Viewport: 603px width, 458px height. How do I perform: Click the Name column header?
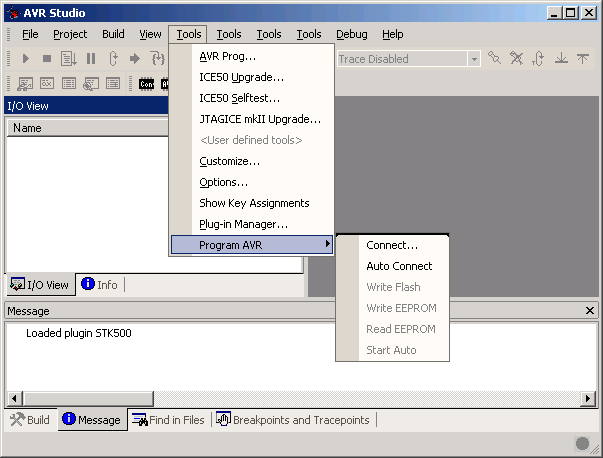(x=88, y=128)
